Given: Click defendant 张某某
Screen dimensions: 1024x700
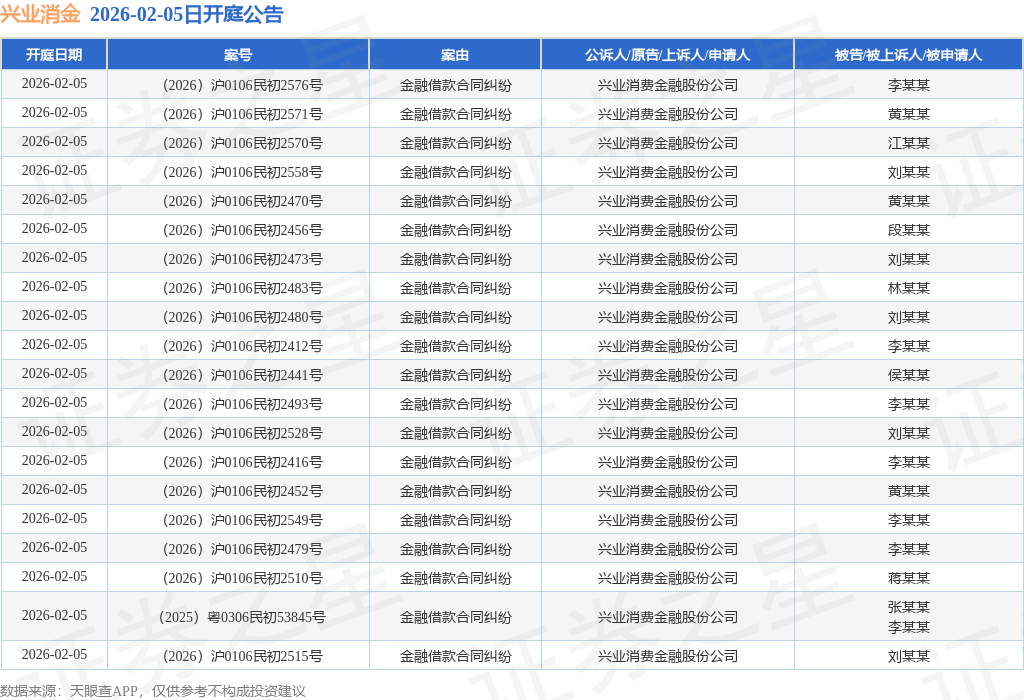Looking at the screenshot, I should 908,607.
